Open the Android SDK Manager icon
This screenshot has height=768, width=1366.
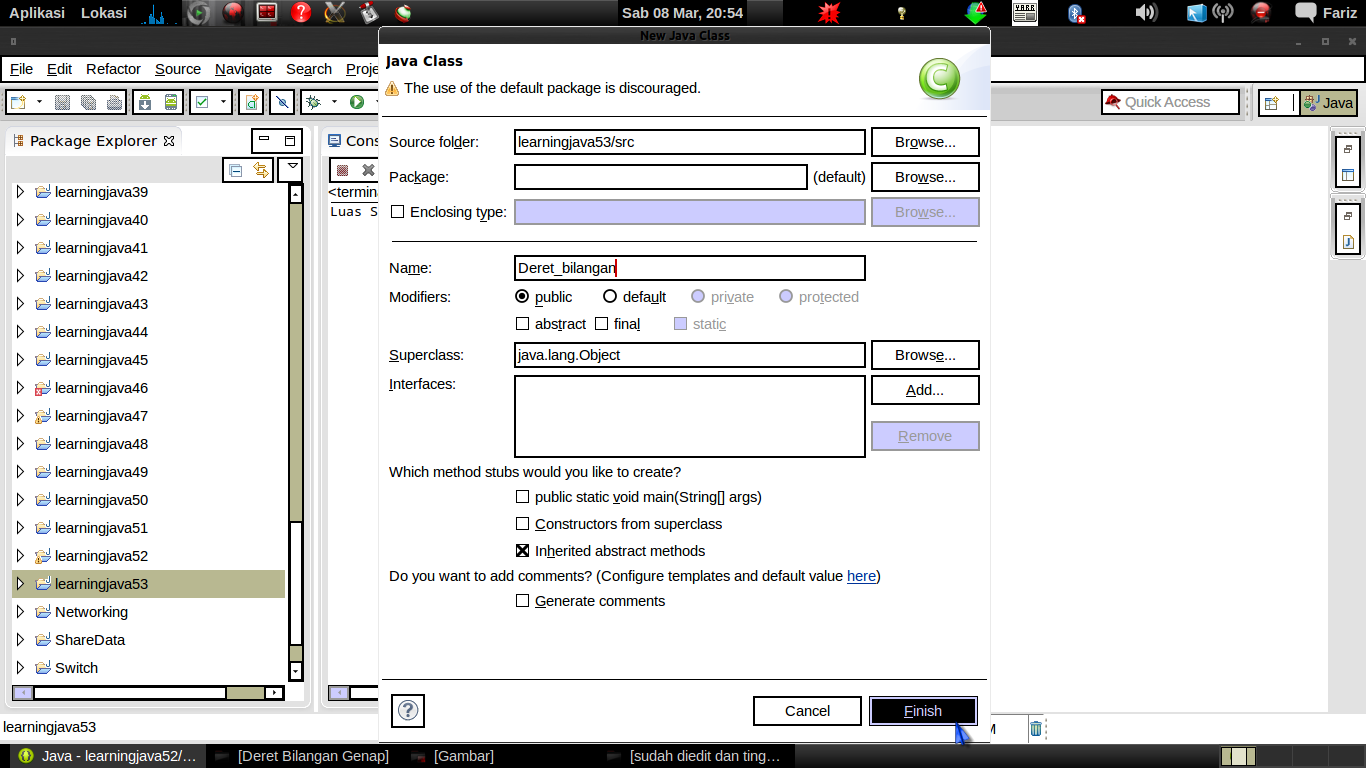pos(145,102)
